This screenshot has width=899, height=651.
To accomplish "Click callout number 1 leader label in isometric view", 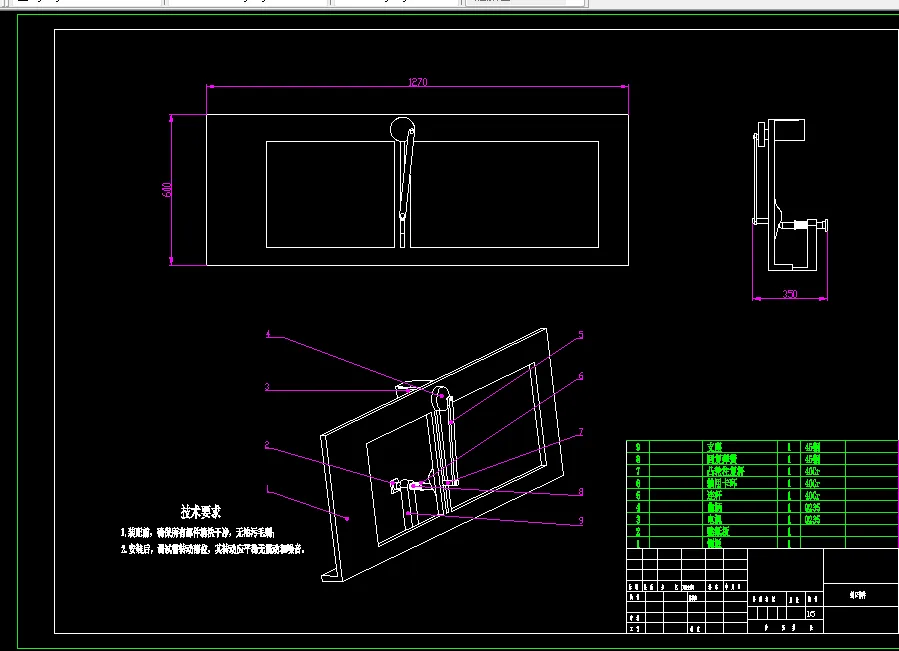I will (x=267, y=489).
